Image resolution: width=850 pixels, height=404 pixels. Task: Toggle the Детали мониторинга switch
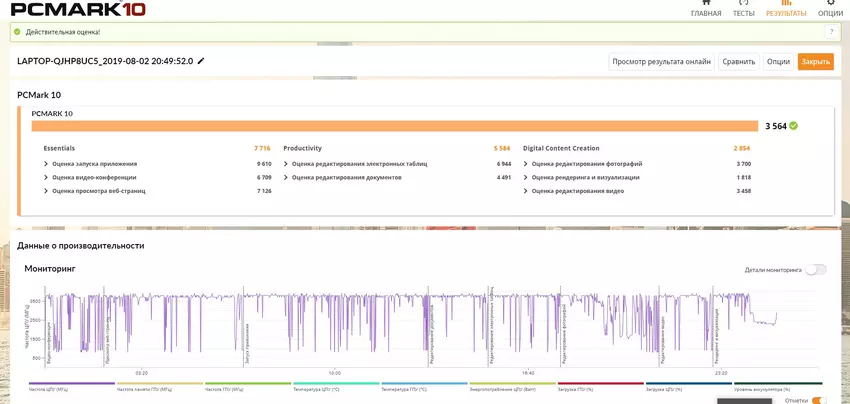[815, 269]
